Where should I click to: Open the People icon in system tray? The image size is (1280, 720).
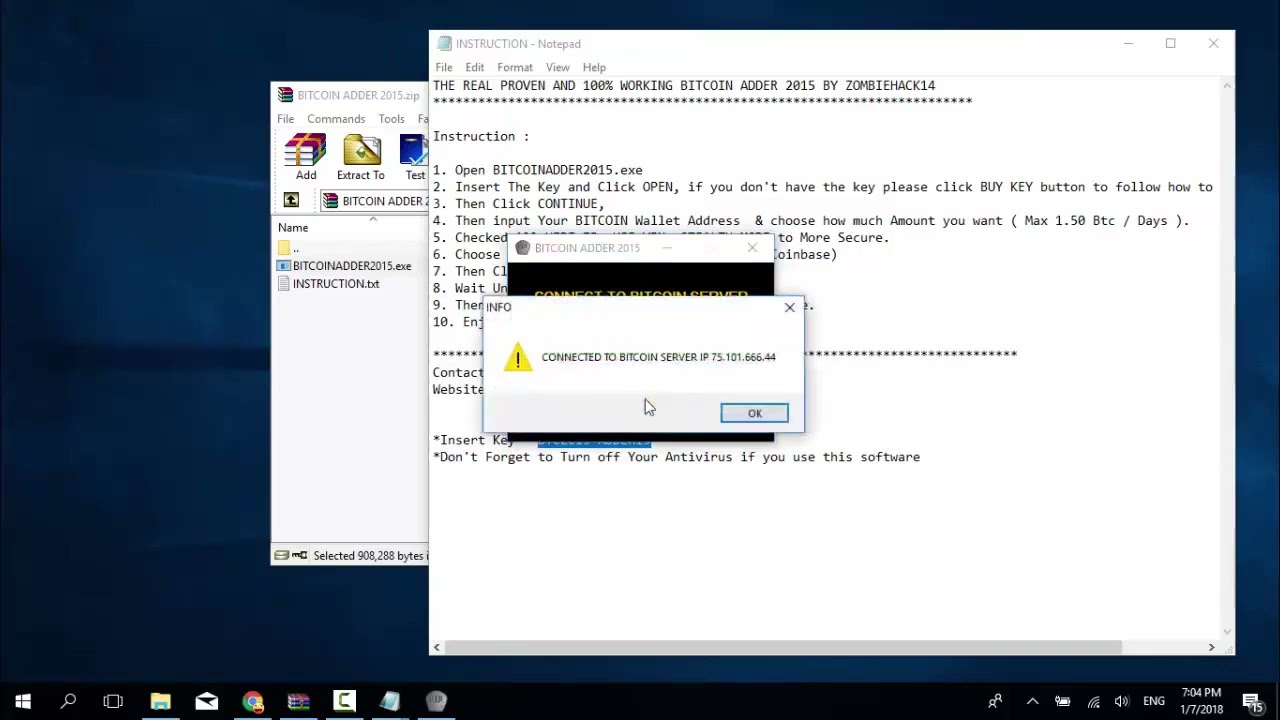[x=995, y=702]
